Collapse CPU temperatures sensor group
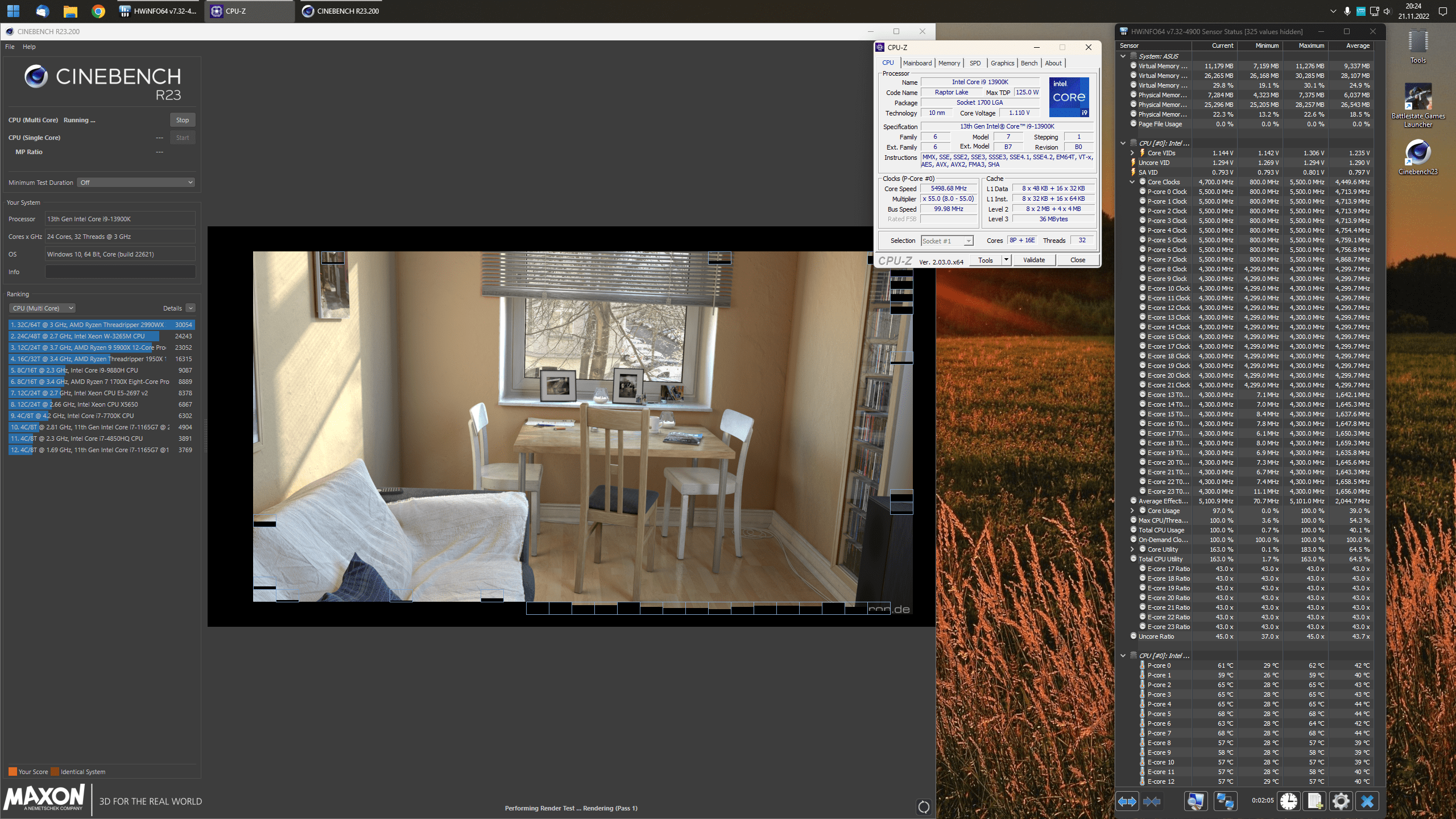1456x819 pixels. pos(1123,656)
